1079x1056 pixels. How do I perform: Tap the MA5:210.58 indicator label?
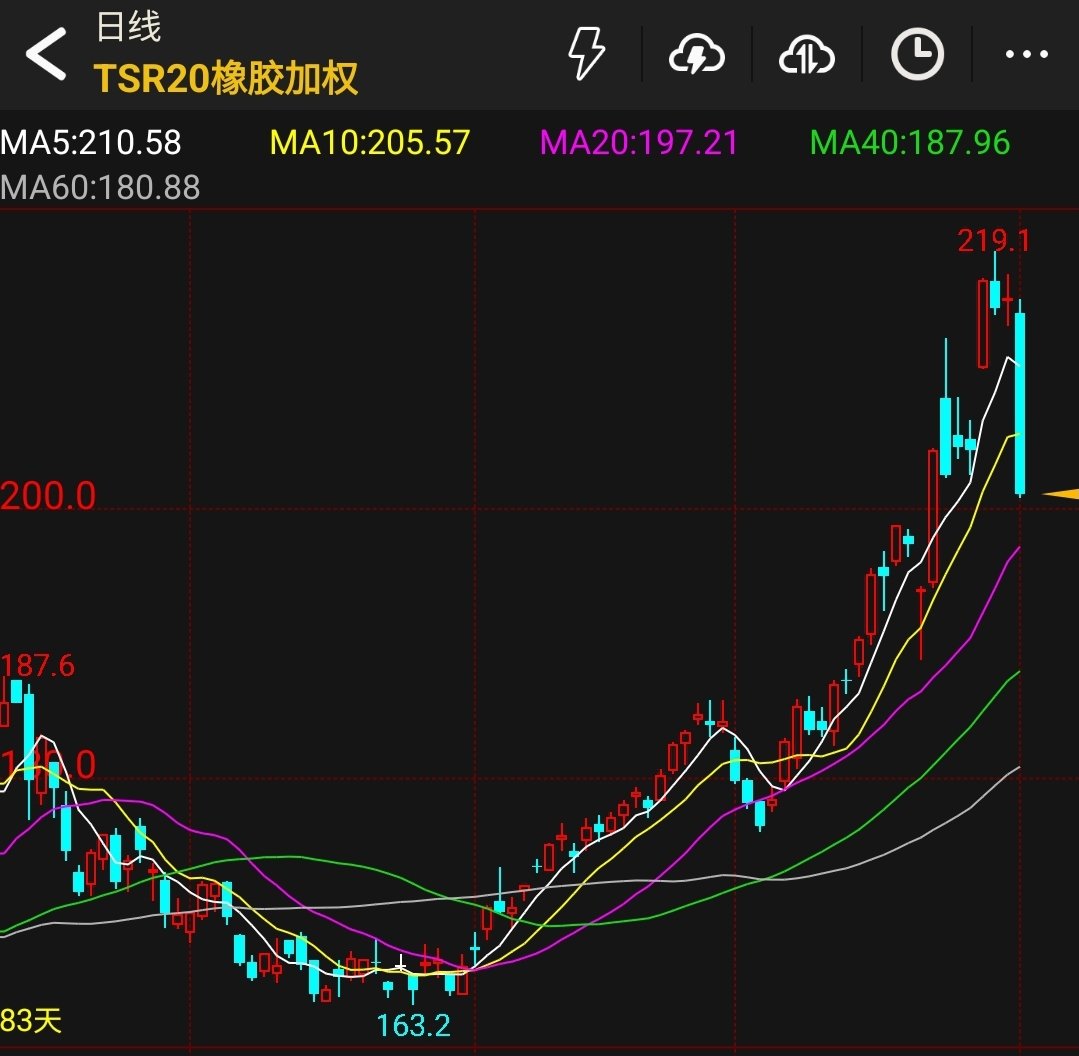point(91,143)
